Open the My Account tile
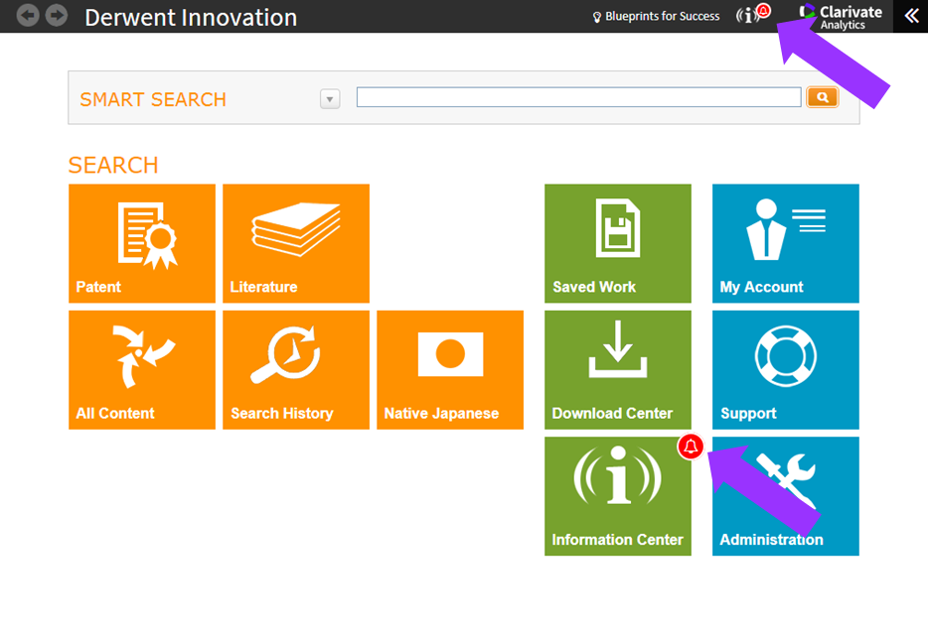Screen dimensions: 928x641 click(785, 243)
